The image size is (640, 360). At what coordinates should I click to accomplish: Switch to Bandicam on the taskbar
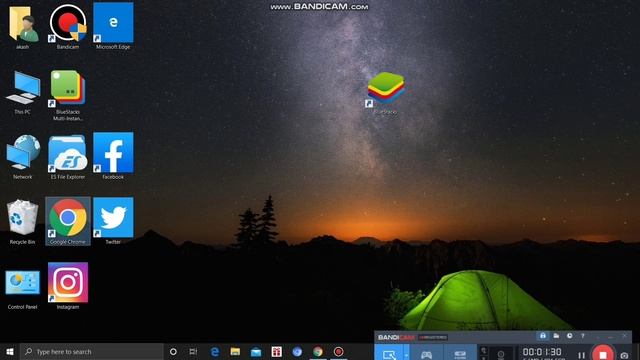click(338, 351)
